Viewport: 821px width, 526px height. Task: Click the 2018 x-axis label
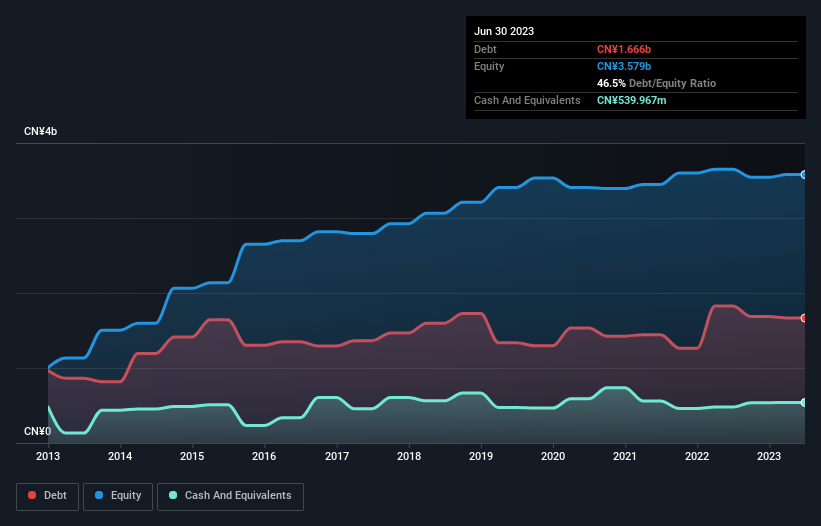409,456
